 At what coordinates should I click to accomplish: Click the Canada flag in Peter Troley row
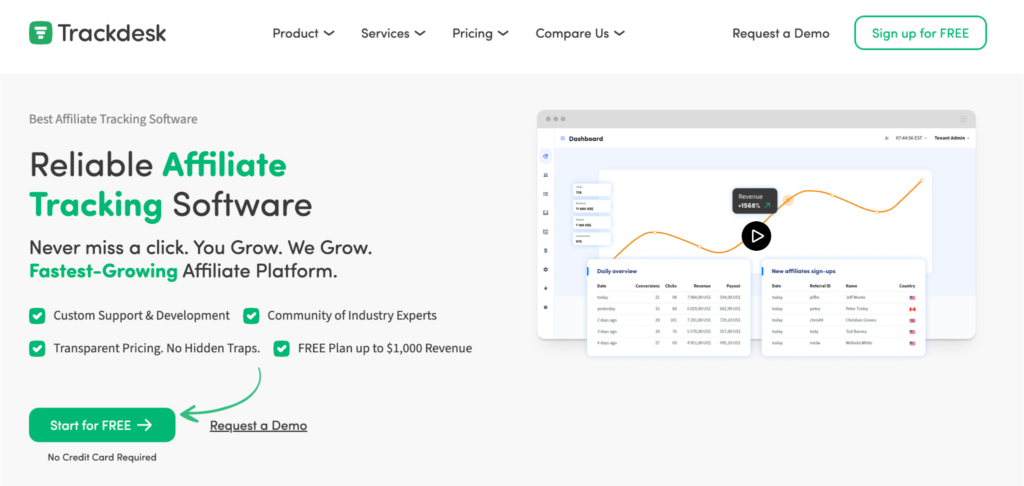pos(912,309)
